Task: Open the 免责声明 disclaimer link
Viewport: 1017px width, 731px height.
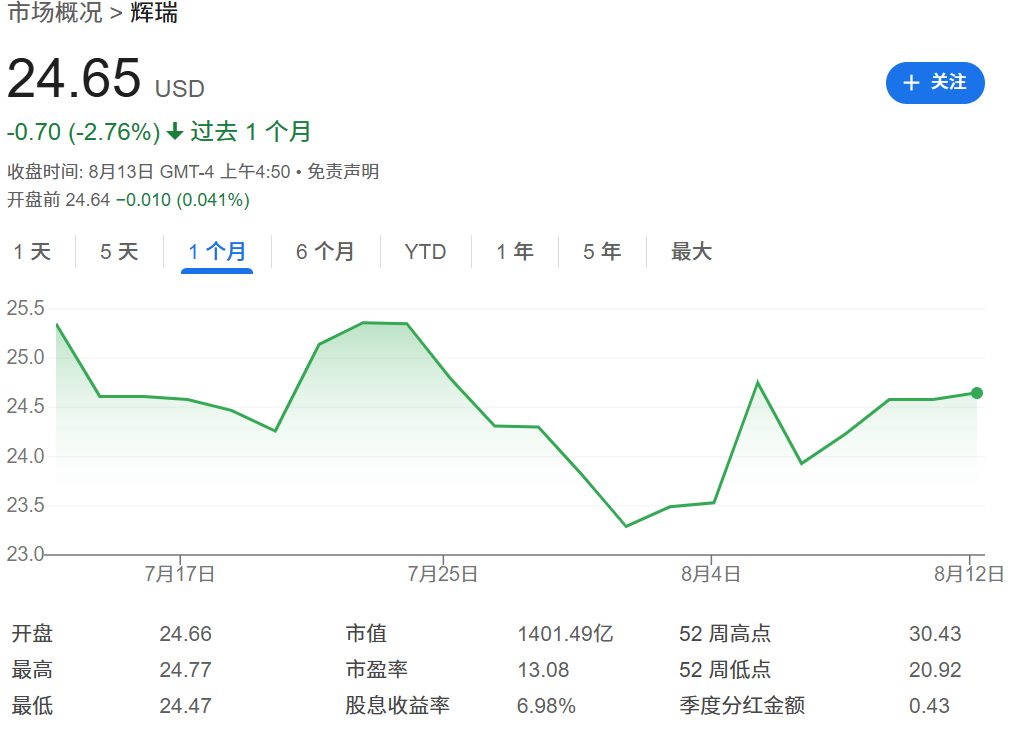Action: (343, 172)
